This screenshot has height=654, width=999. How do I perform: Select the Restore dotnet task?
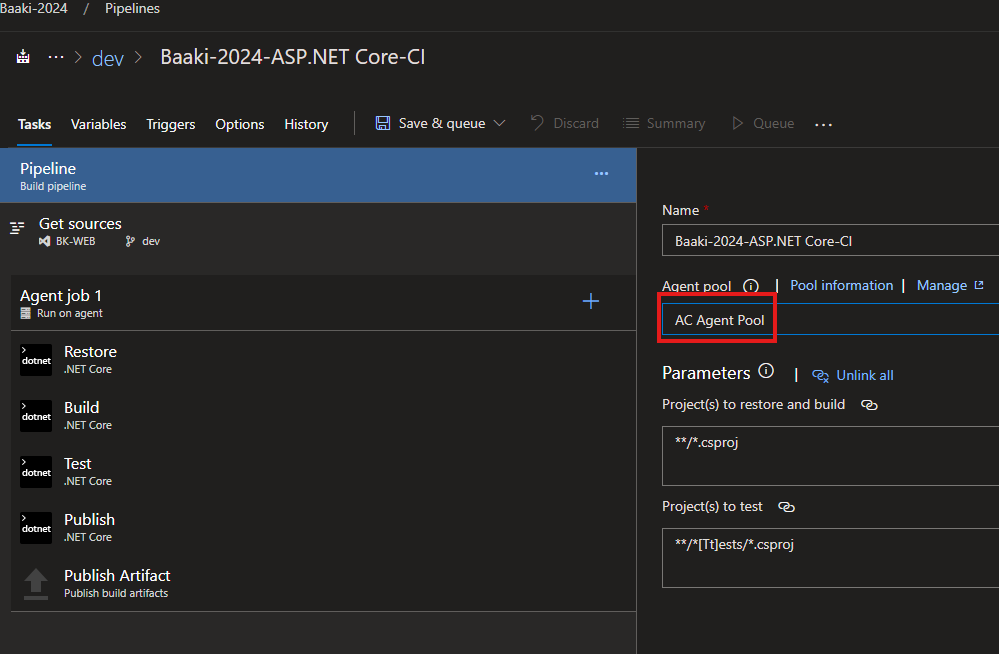coord(323,360)
